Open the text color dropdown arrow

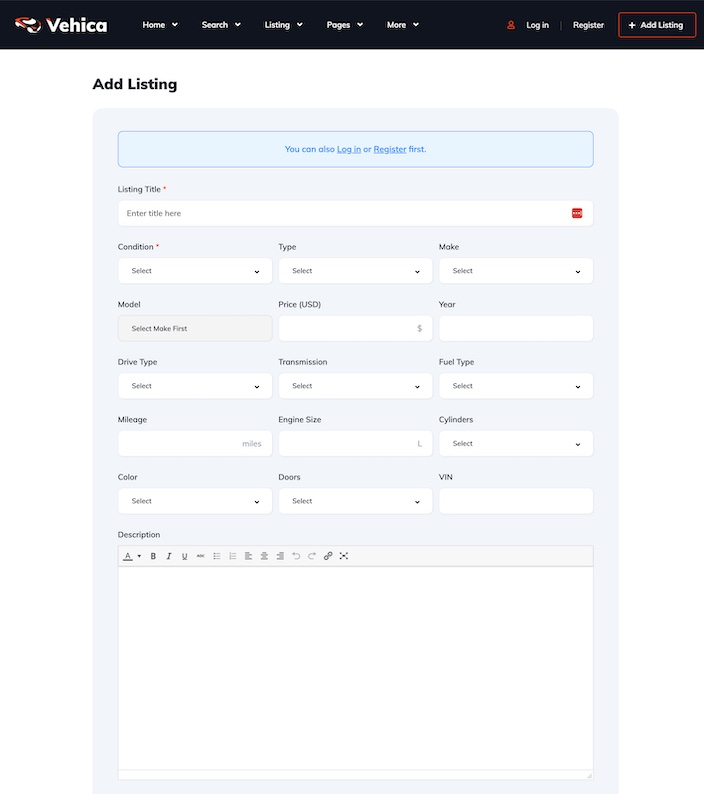tap(139, 556)
